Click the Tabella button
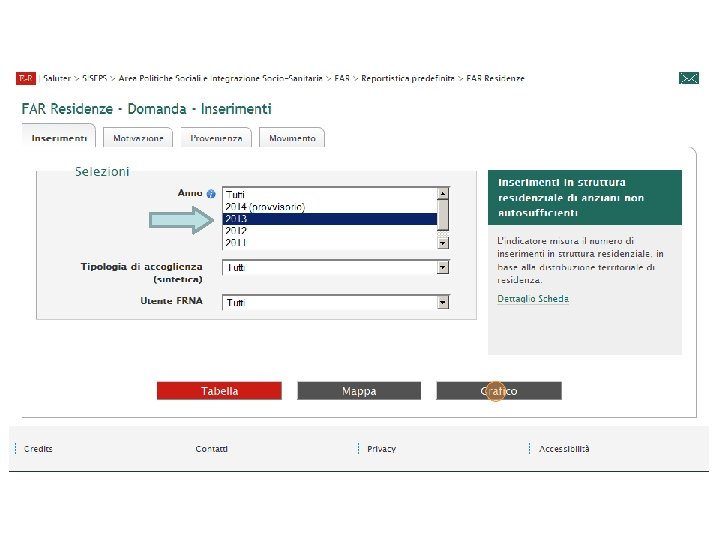Image resolution: width=720 pixels, height=540 pixels. tap(219, 391)
